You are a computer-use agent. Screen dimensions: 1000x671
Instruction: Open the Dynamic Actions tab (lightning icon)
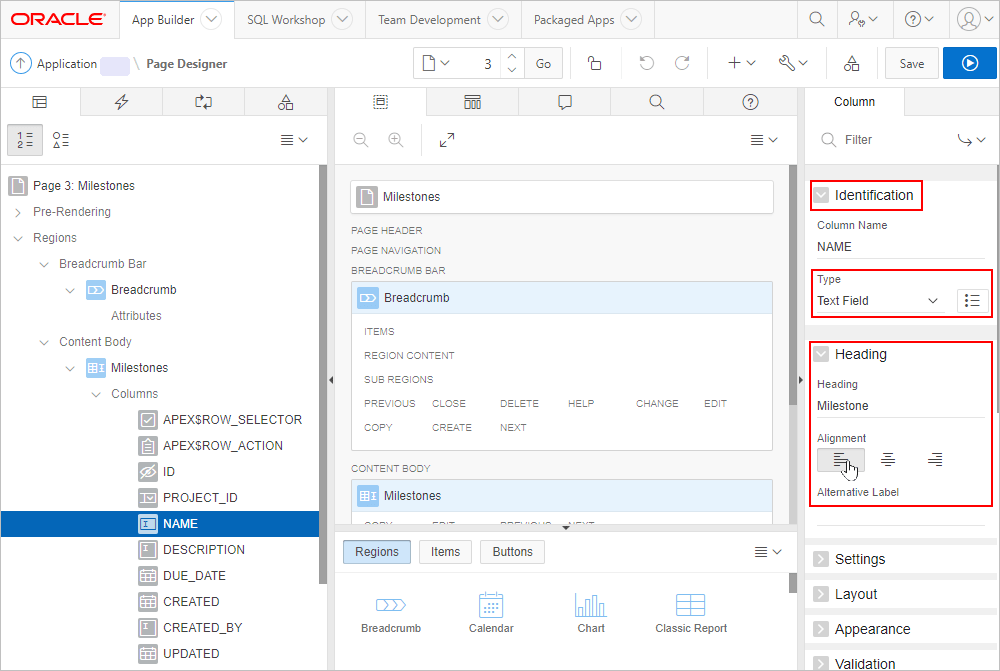(x=121, y=101)
